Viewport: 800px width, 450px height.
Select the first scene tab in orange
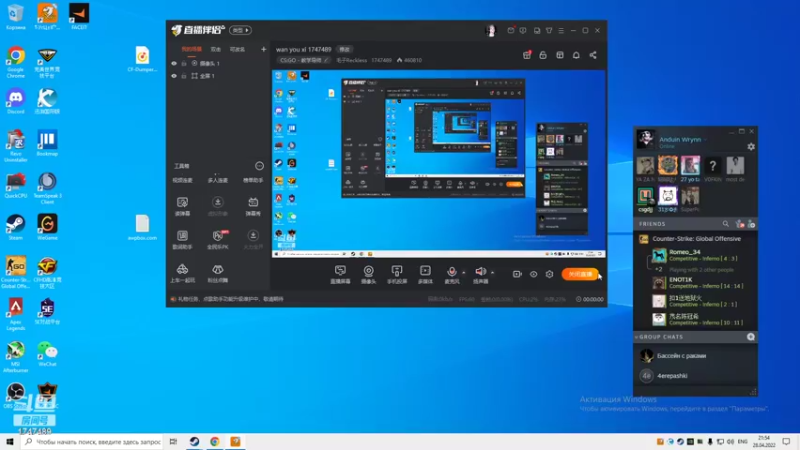pos(191,49)
